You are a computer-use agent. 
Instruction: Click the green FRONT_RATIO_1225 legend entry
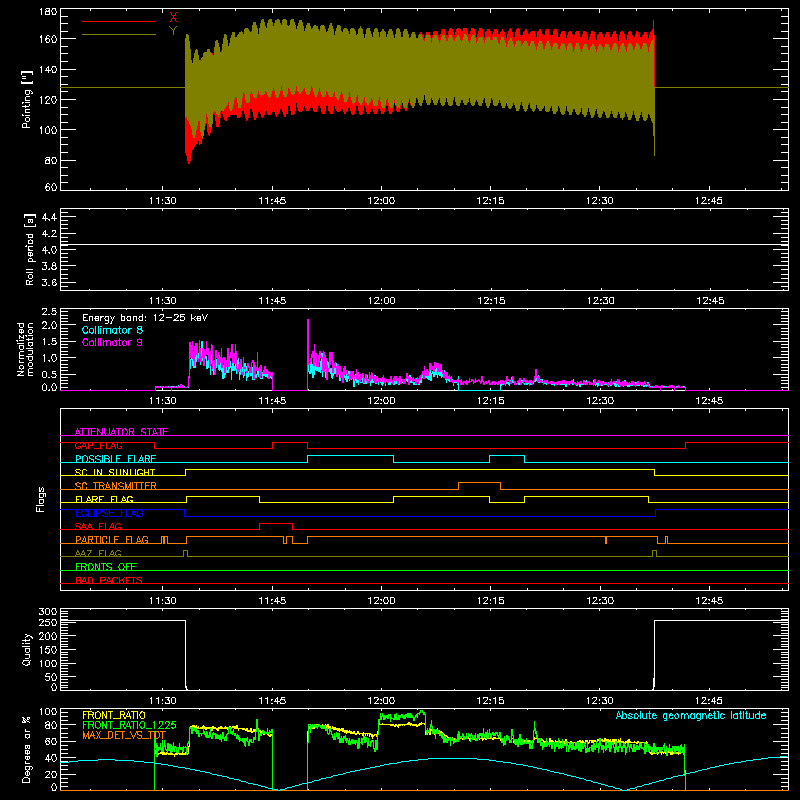pyautogui.click(x=129, y=725)
